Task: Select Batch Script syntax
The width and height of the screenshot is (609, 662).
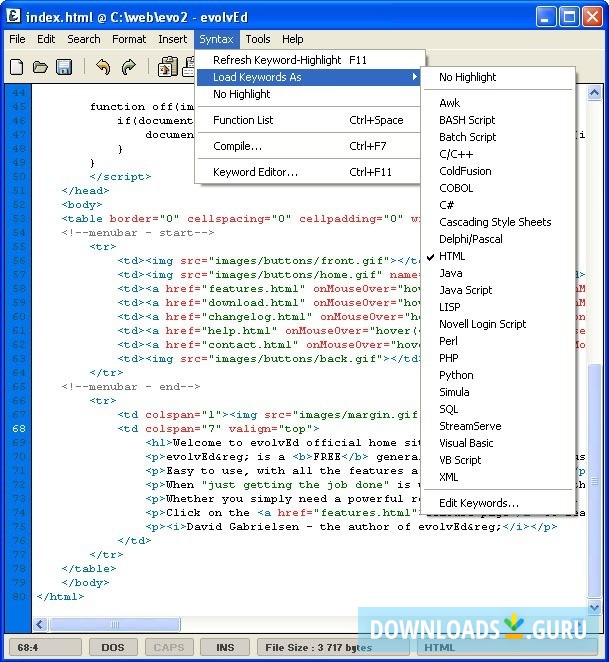Action: [x=498, y=137]
